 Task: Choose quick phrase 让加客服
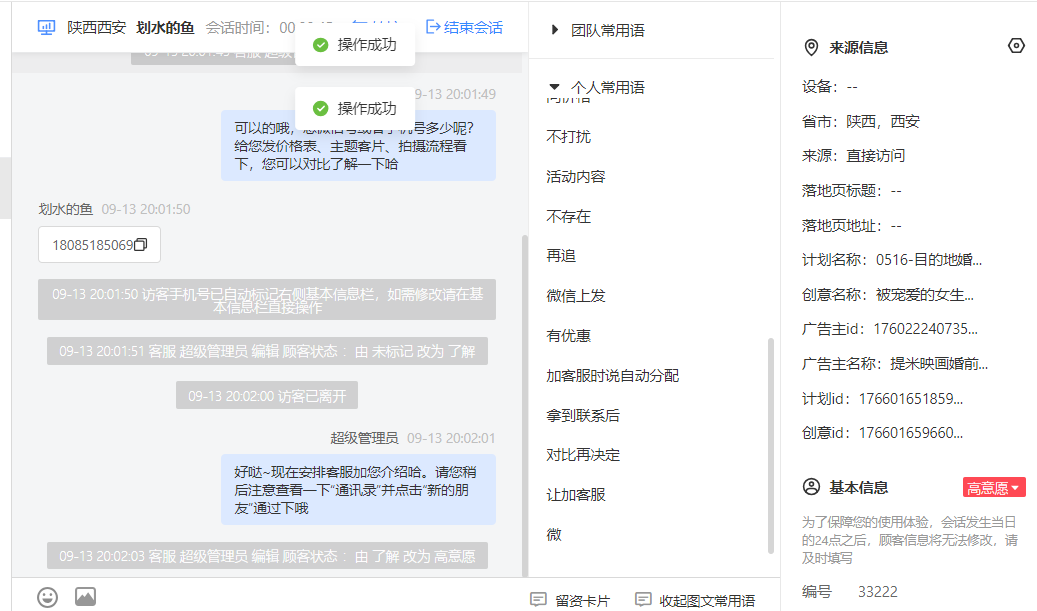[576, 495]
